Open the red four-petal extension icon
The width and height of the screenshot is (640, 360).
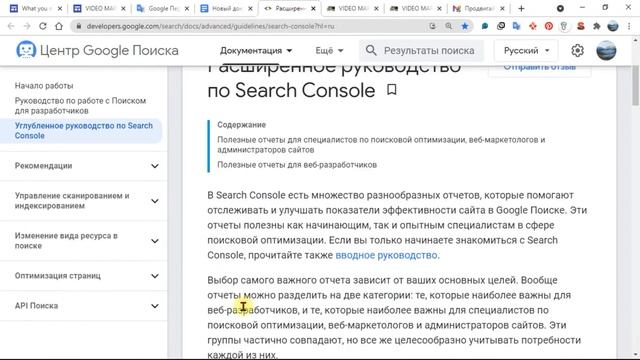coord(533,26)
